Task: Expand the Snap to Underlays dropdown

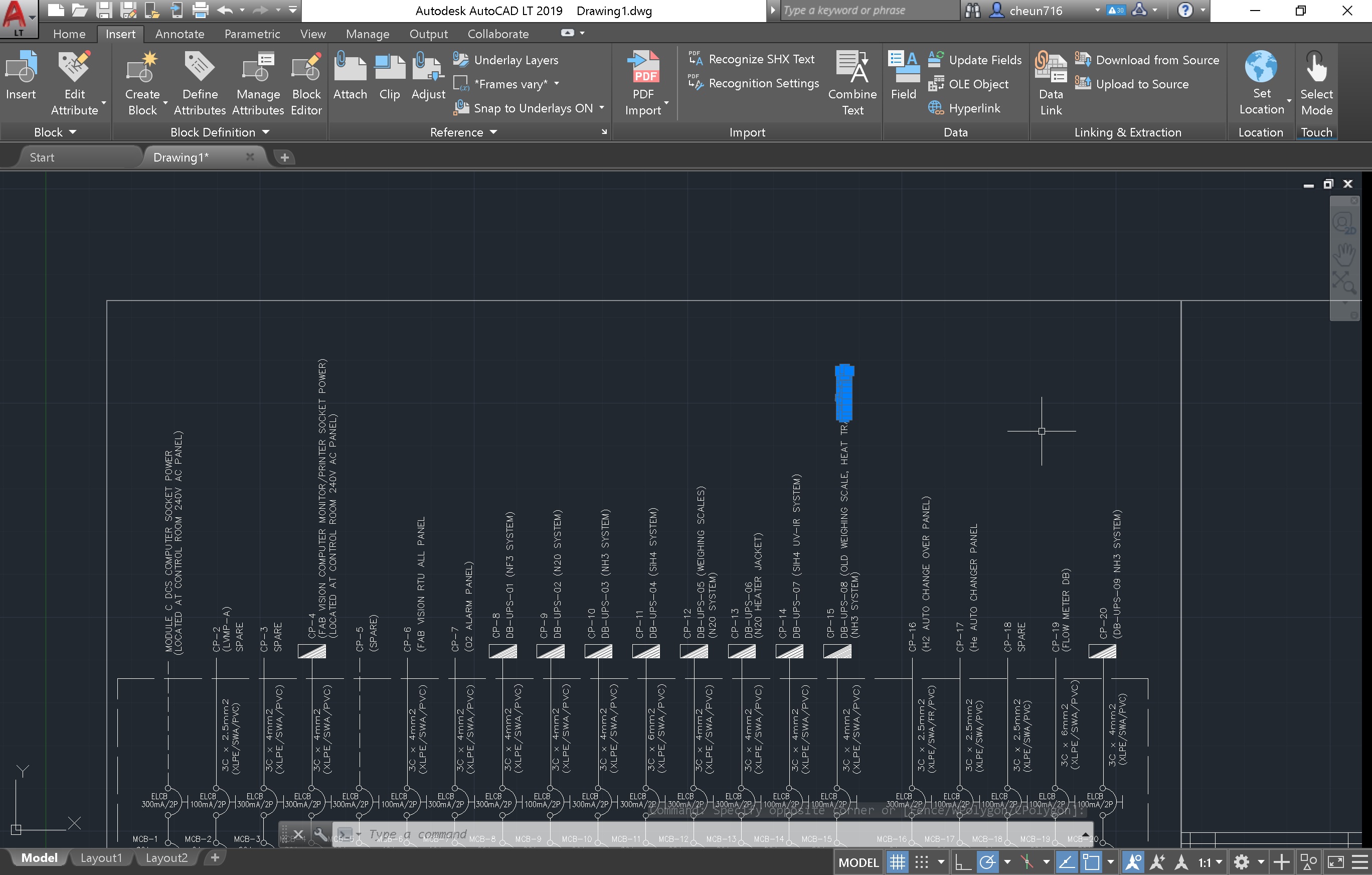Action: [x=602, y=108]
